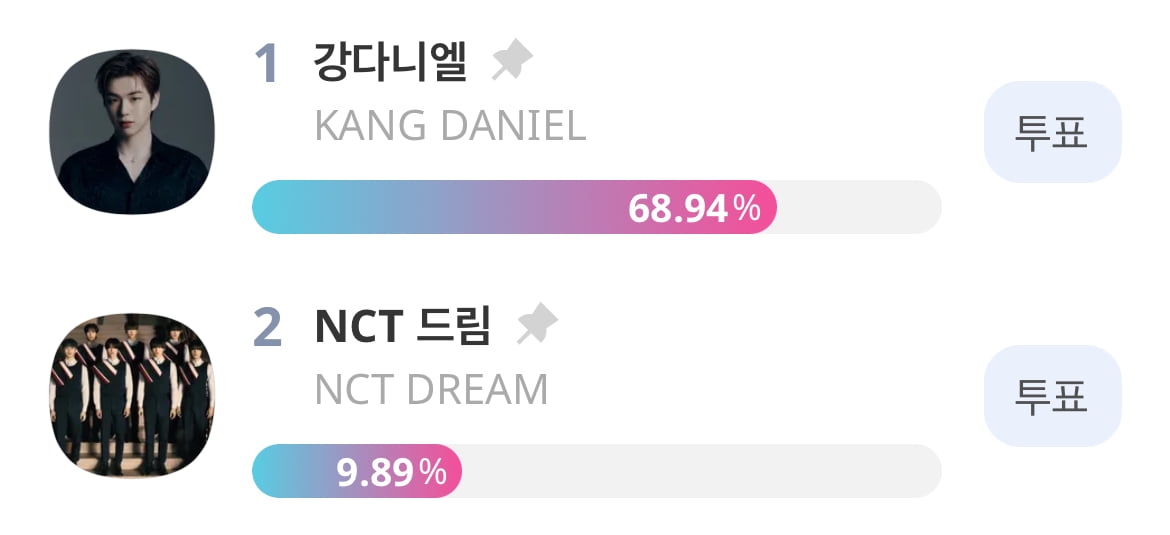Pin 강다니엘 using the pushpin icon
The height and width of the screenshot is (535, 1170).
pyautogui.click(x=512, y=60)
